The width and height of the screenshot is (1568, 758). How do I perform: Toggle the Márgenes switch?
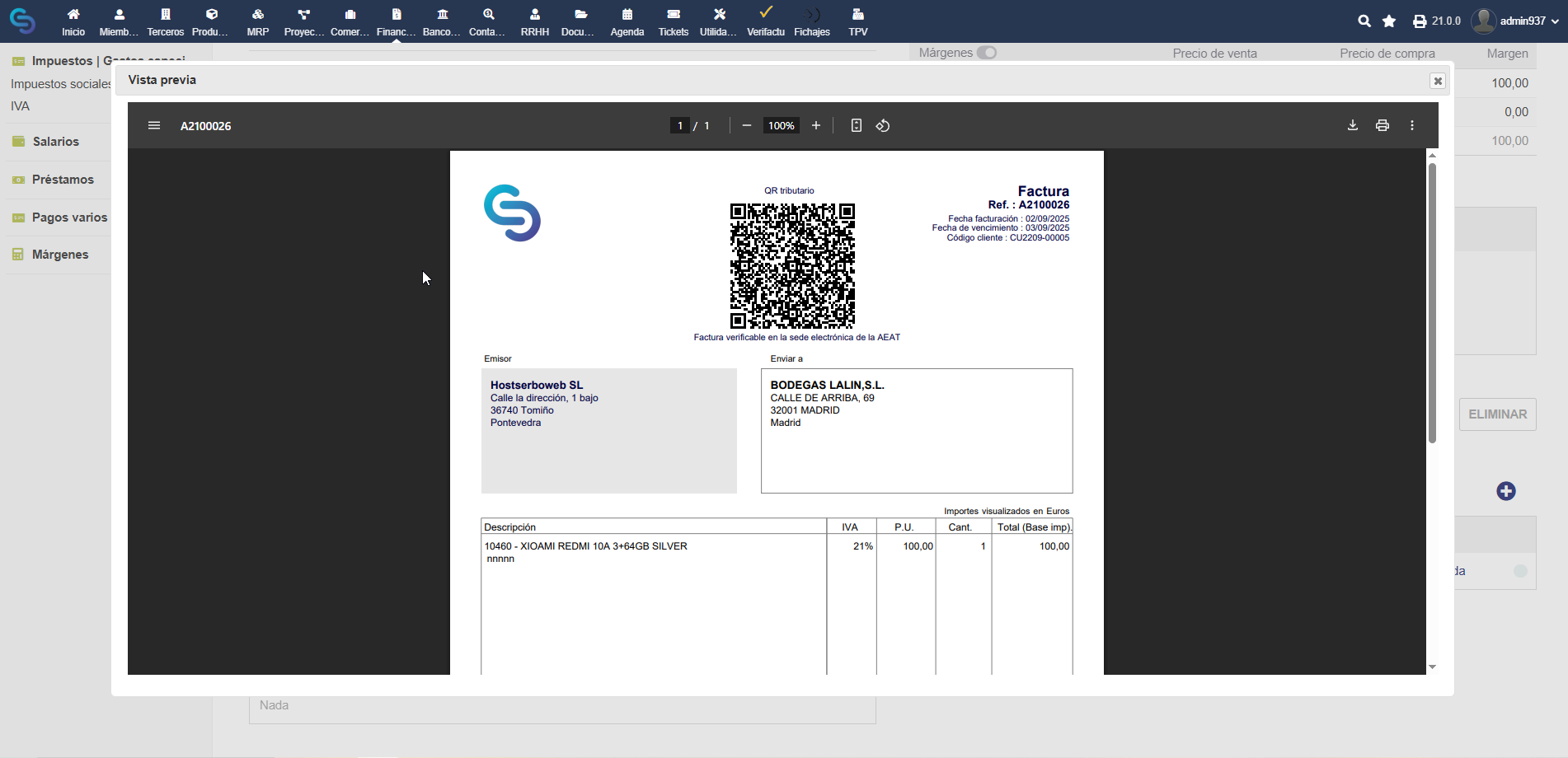pyautogui.click(x=987, y=53)
